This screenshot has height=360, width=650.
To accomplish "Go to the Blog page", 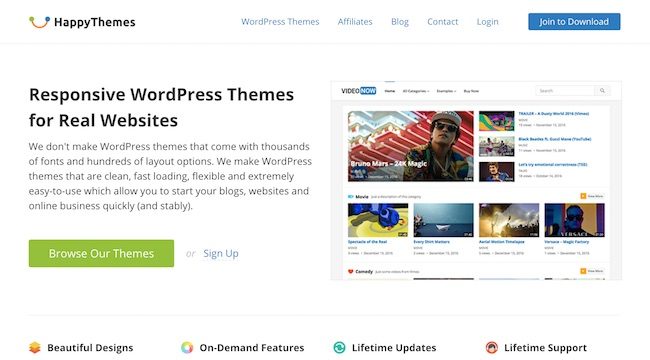I will [x=400, y=22].
